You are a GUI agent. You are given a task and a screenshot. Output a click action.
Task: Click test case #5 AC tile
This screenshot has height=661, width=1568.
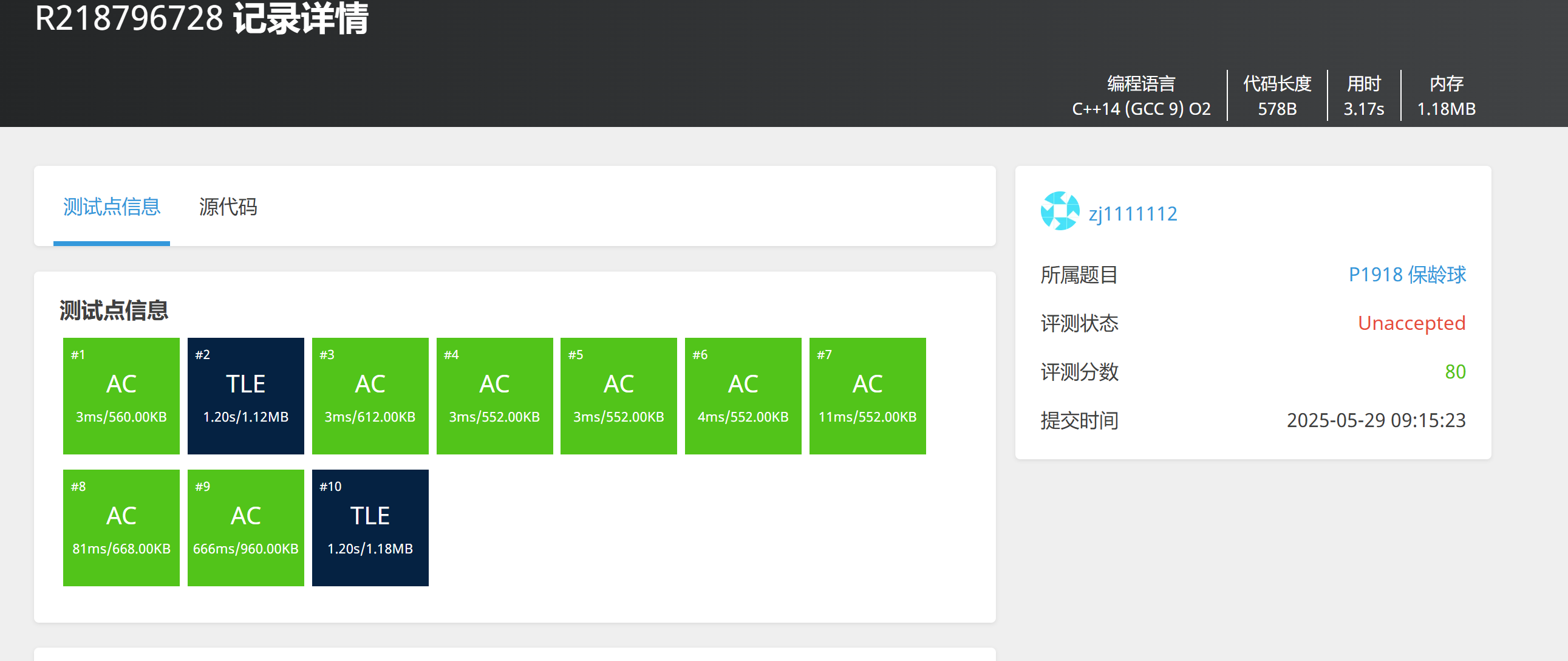[x=618, y=396]
